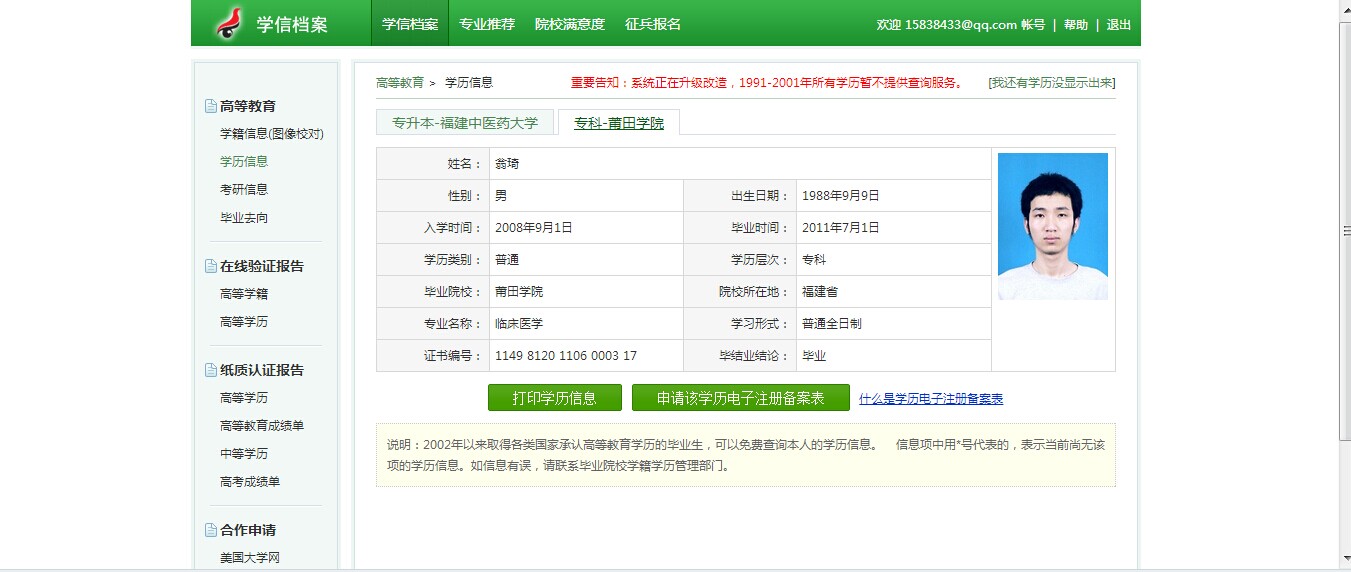Click certificate number 1149 8120 1106 0003 17
Image resolution: width=1351 pixels, height=572 pixels.
point(566,356)
